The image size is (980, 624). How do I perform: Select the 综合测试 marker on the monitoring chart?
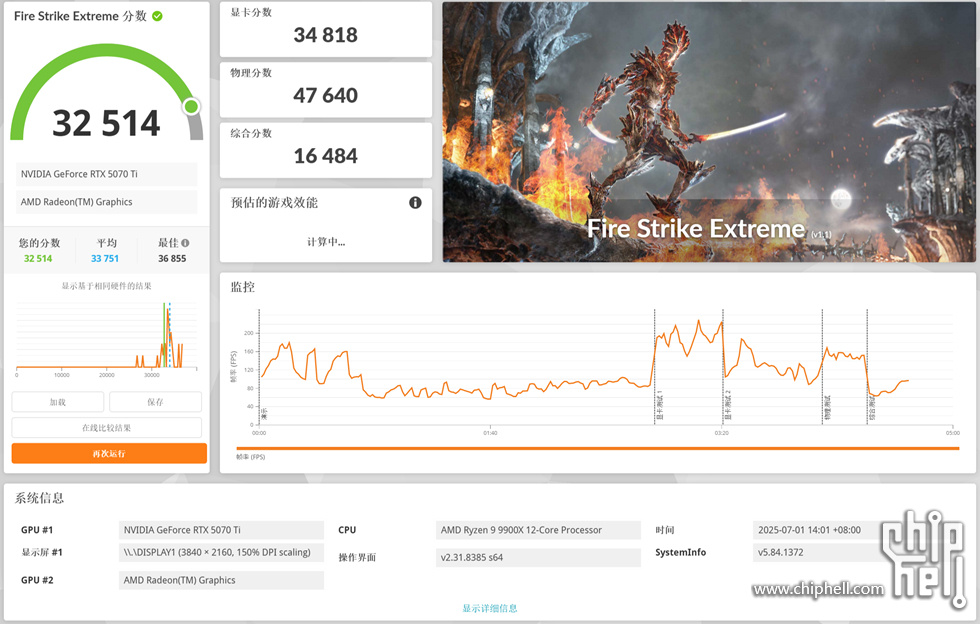[872, 408]
